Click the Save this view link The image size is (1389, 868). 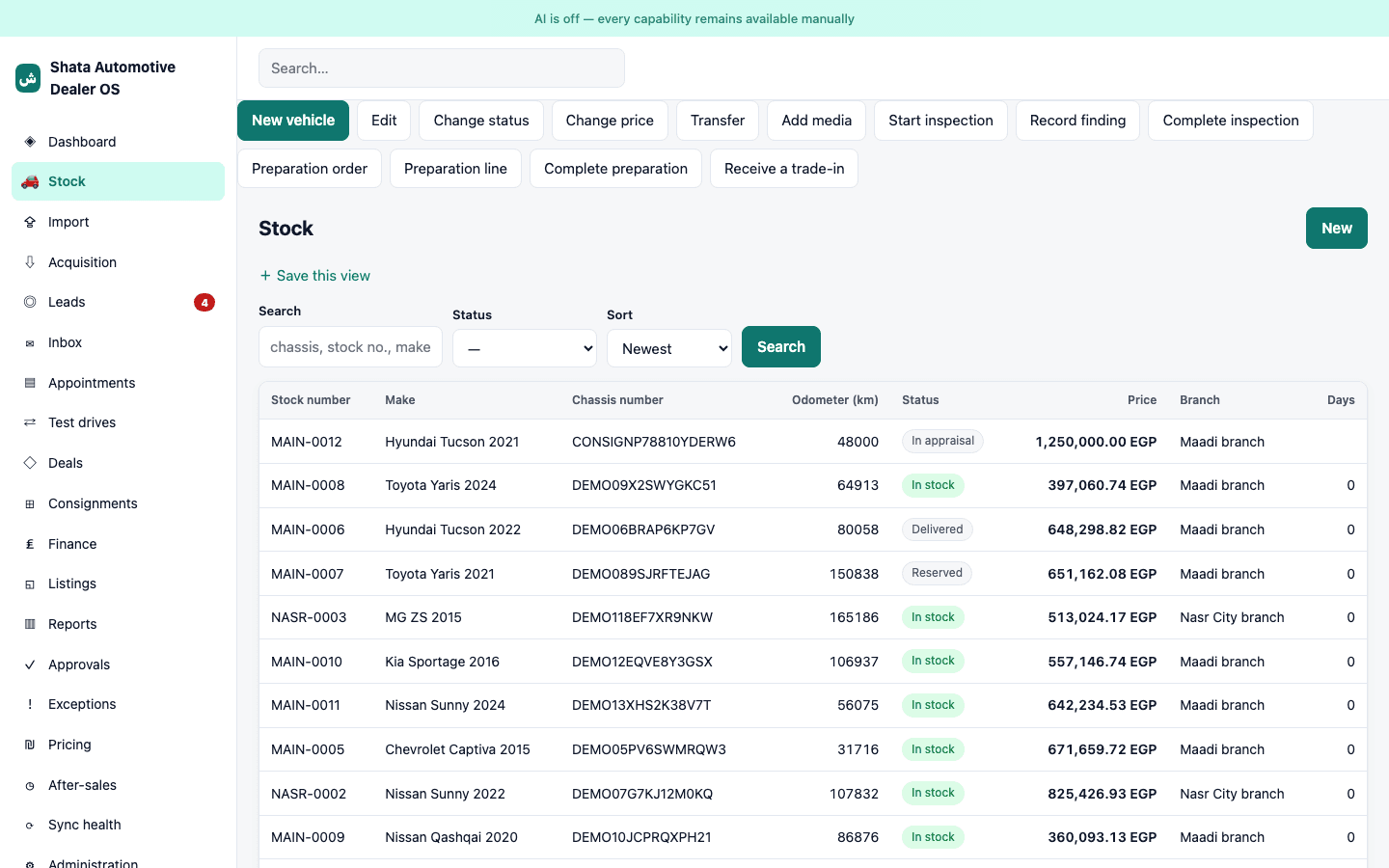coord(314,276)
